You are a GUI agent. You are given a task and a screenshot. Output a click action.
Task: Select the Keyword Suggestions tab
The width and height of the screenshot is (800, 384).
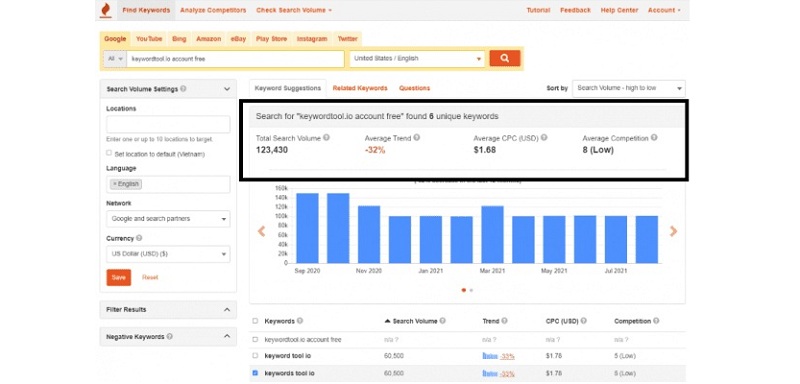(x=288, y=88)
